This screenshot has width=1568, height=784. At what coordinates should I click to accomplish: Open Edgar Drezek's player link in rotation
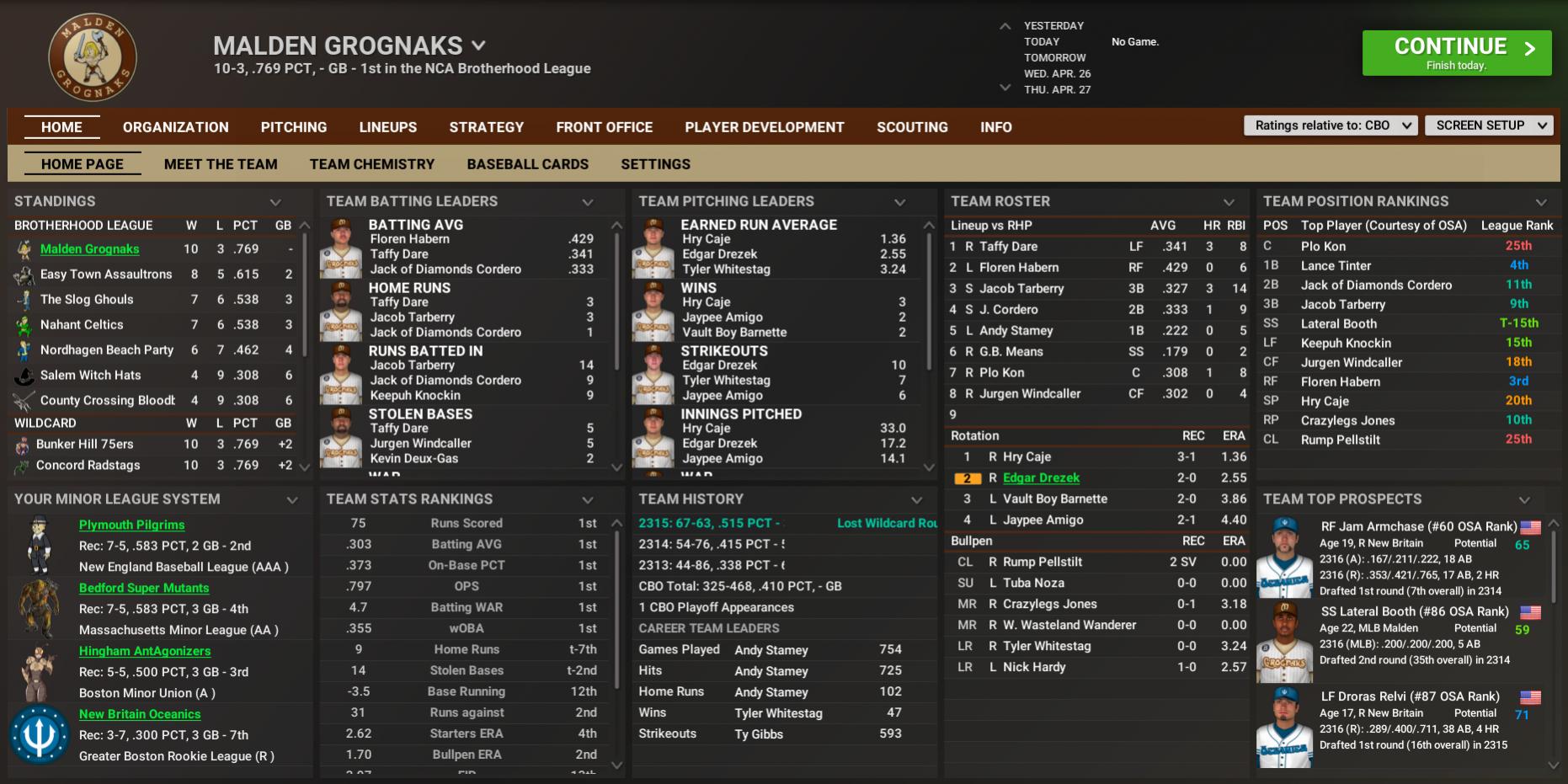[1041, 477]
